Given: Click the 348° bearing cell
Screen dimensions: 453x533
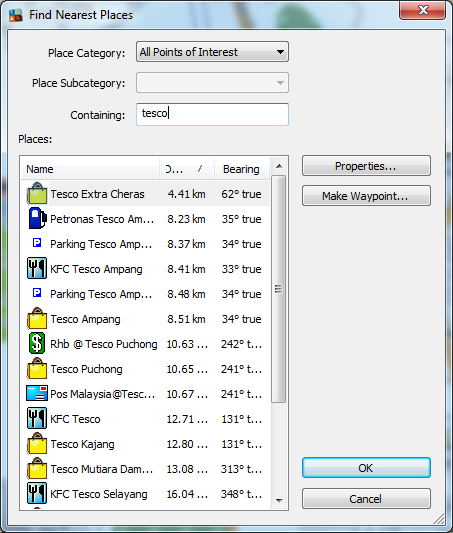Looking at the screenshot, I should 241,494.
